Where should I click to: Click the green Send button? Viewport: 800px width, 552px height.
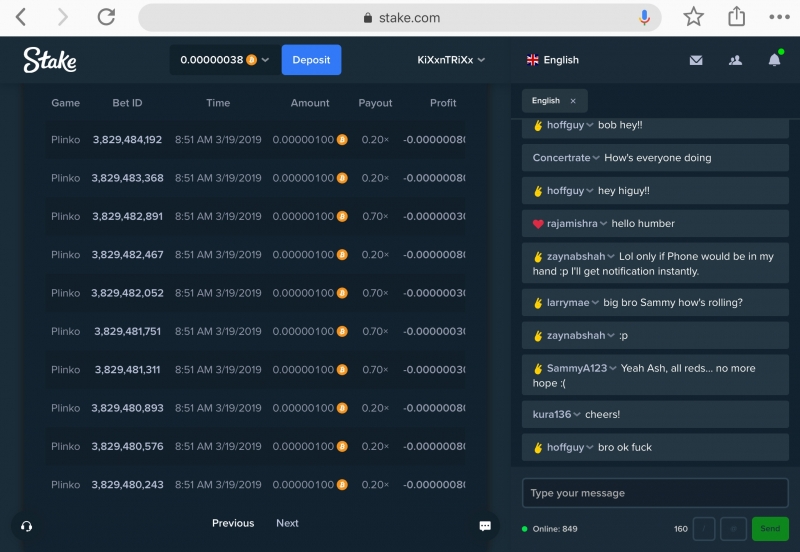[x=770, y=529]
